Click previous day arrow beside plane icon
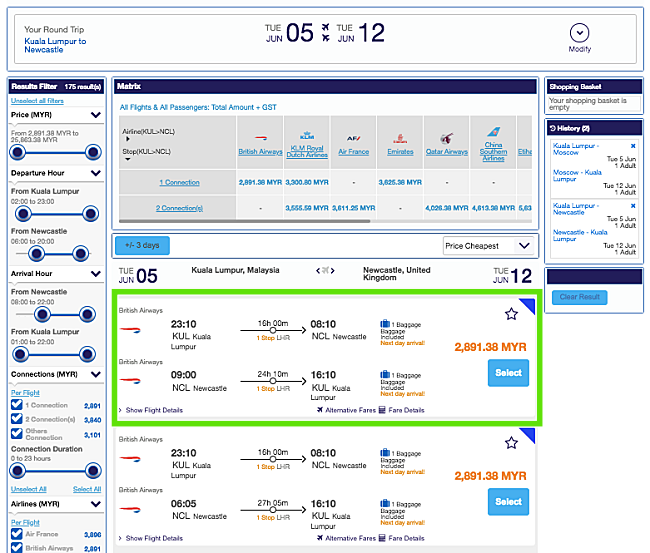650x553 pixels. (x=318, y=271)
